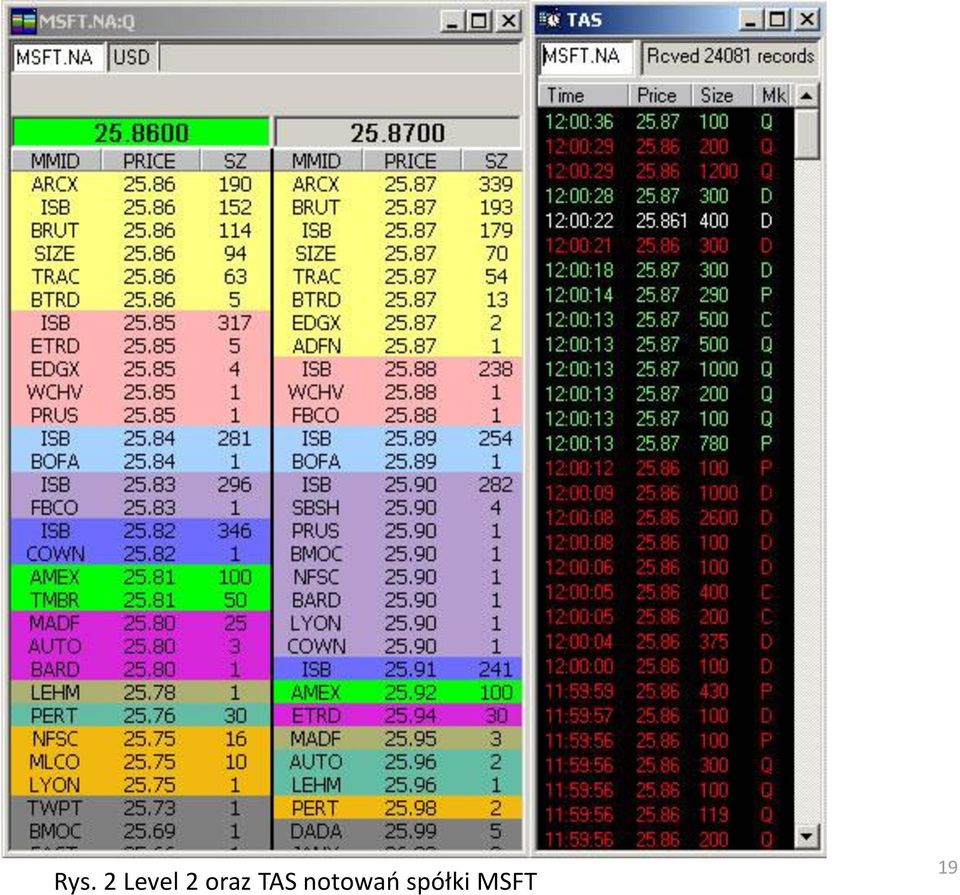
Task: Select the 12:00:13 trade of 780 shares
Action: tap(666, 444)
